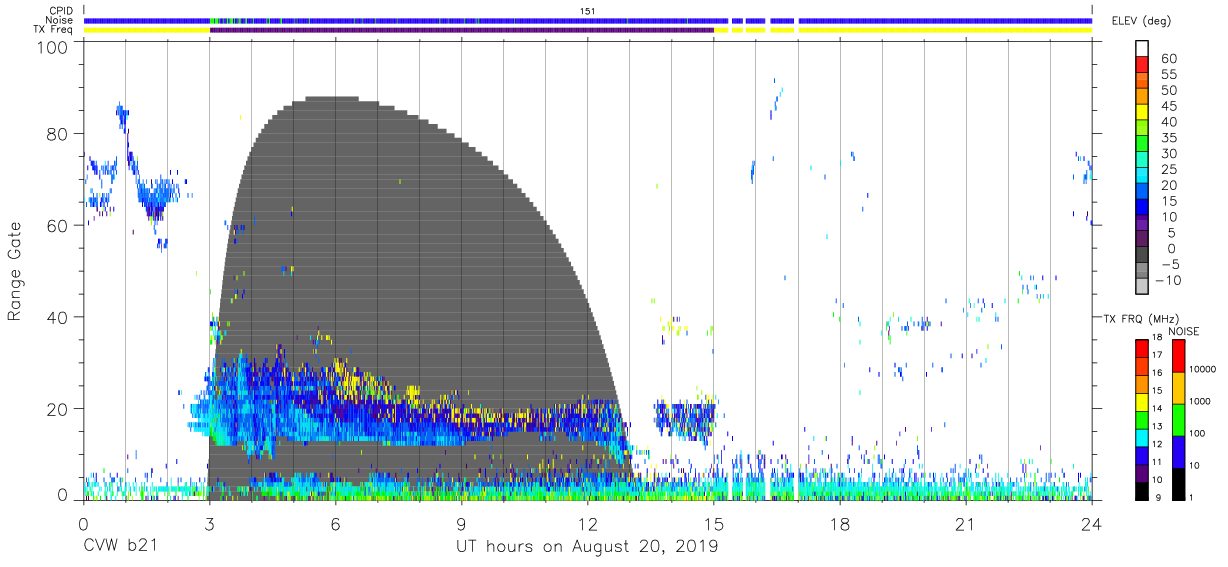Click the CPID value 151
This screenshot has width=1228, height=567.
click(588, 11)
